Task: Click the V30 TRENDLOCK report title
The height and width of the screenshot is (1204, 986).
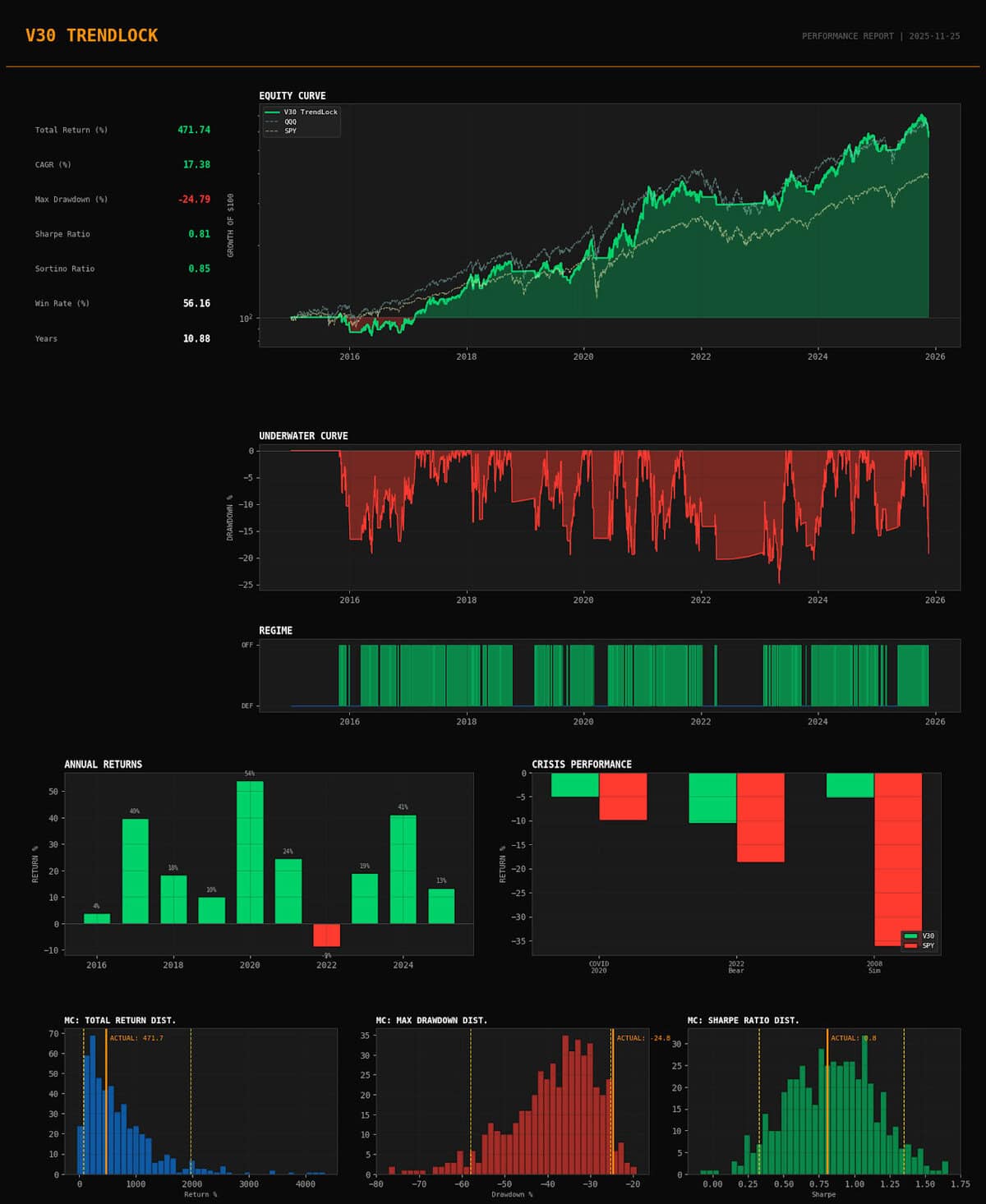Action: pos(91,35)
